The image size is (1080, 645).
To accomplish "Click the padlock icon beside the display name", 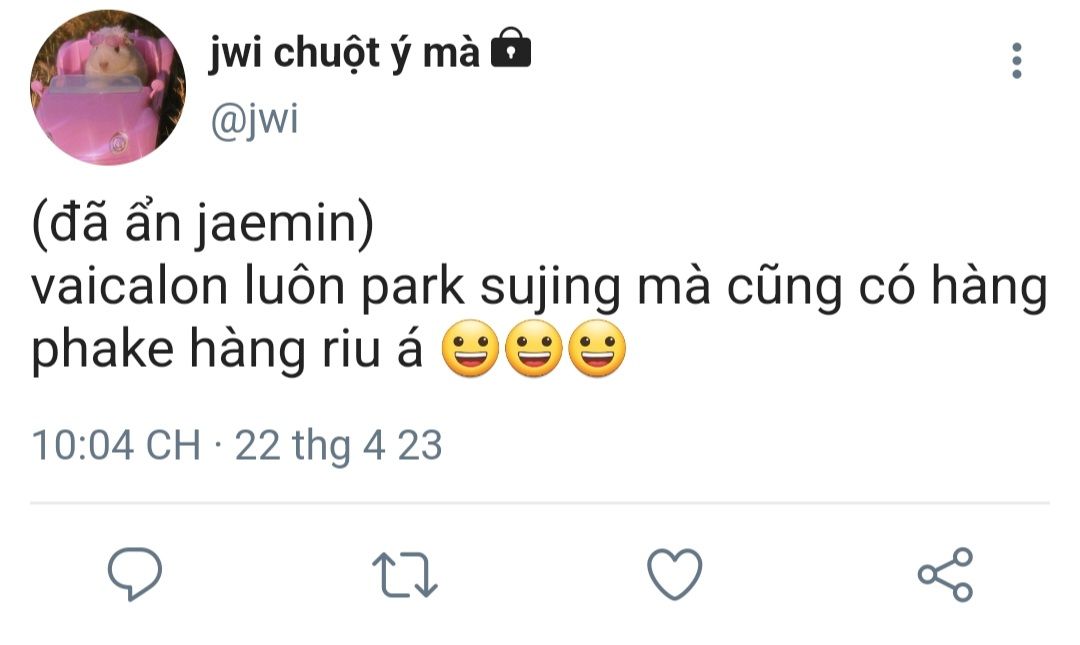I will tap(510, 47).
